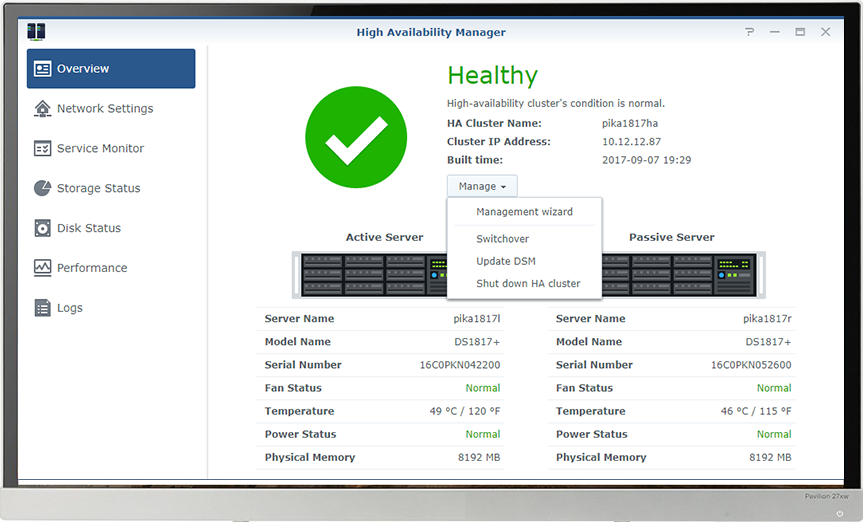Click the Network Settings house icon

point(42,109)
